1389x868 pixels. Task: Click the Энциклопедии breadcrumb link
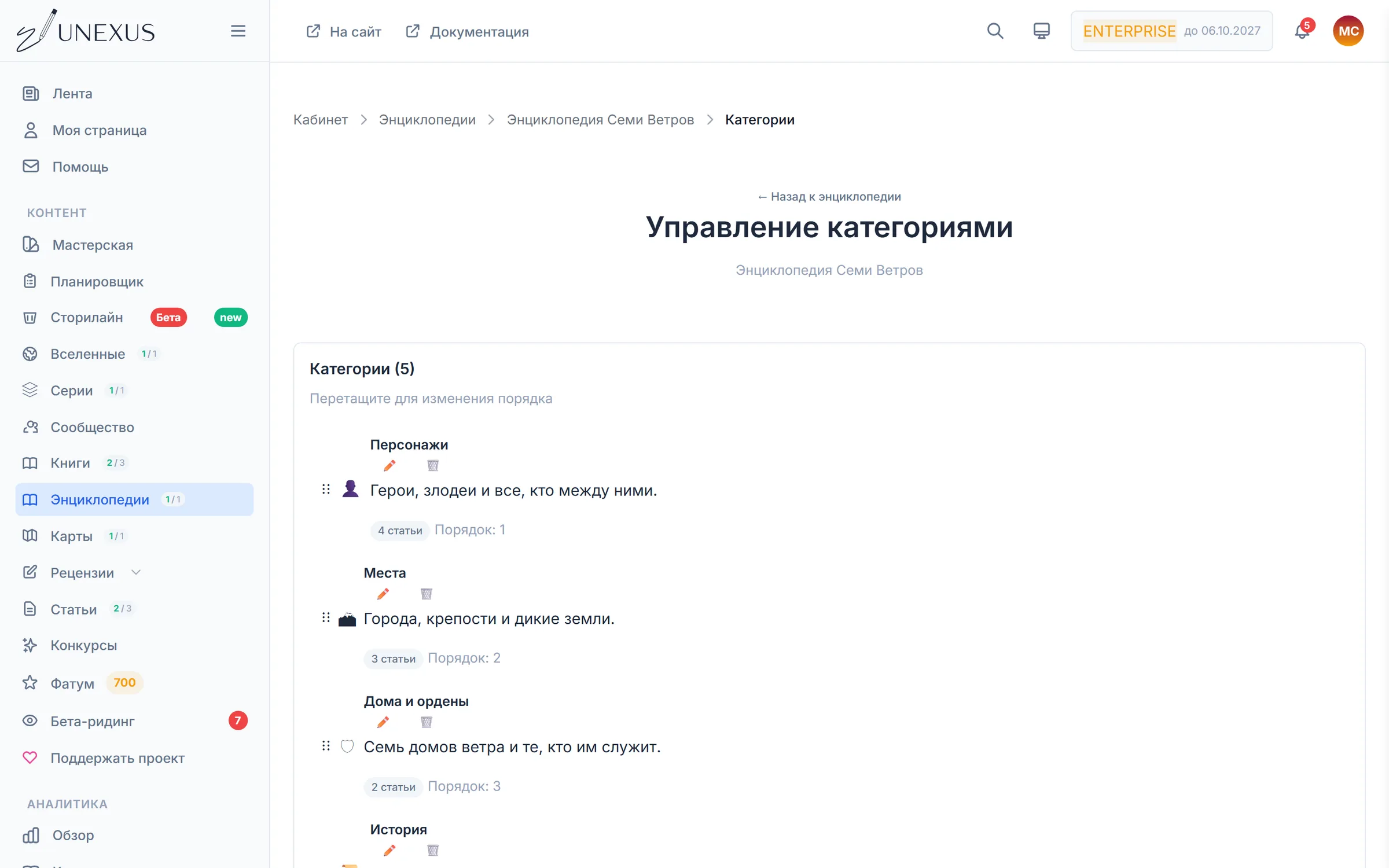(427, 120)
